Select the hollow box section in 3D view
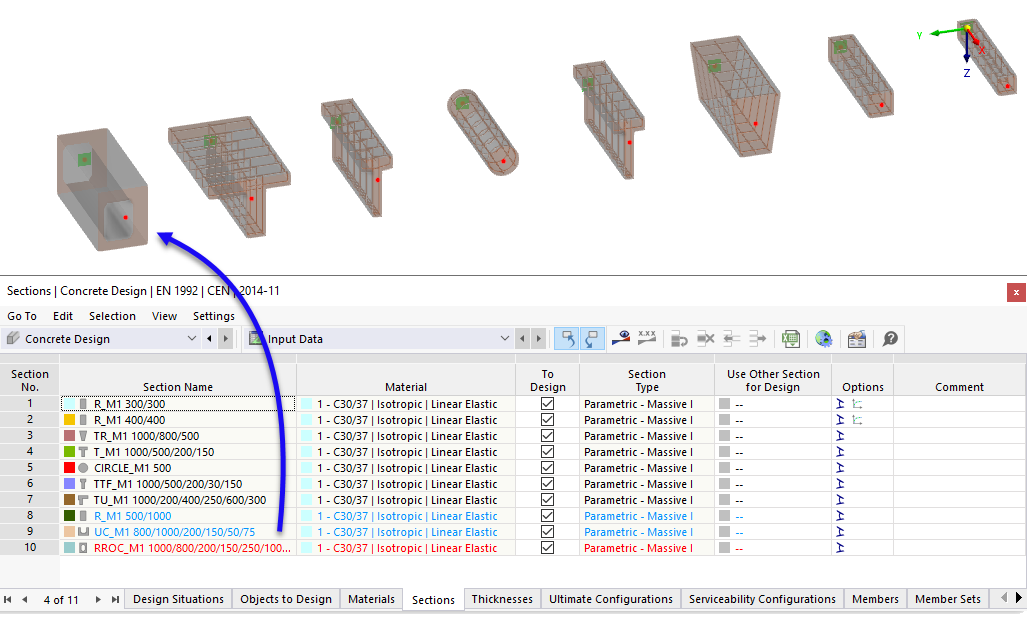1027x619 pixels. [103, 190]
